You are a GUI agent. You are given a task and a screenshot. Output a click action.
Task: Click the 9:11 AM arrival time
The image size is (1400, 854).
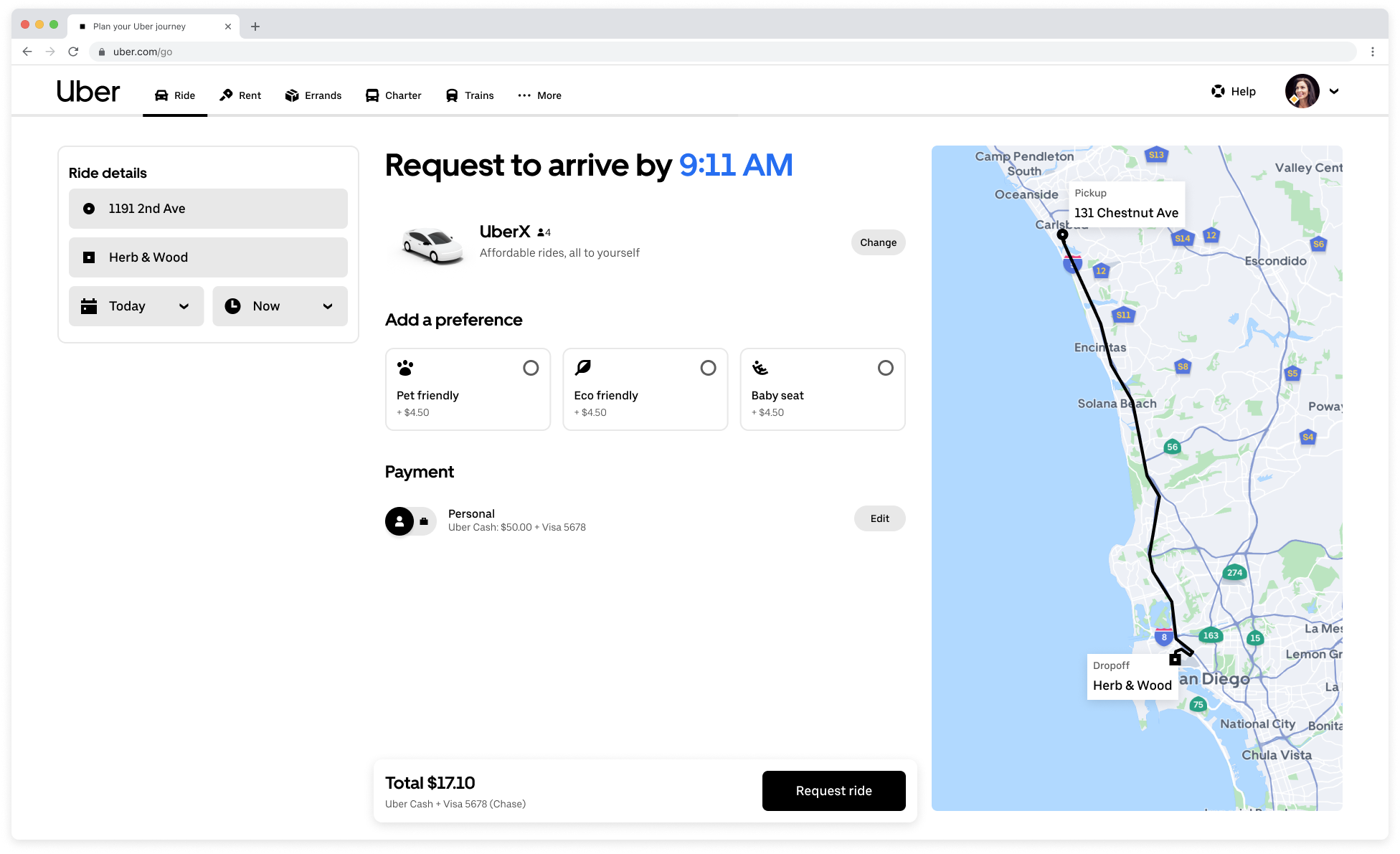coord(736,165)
